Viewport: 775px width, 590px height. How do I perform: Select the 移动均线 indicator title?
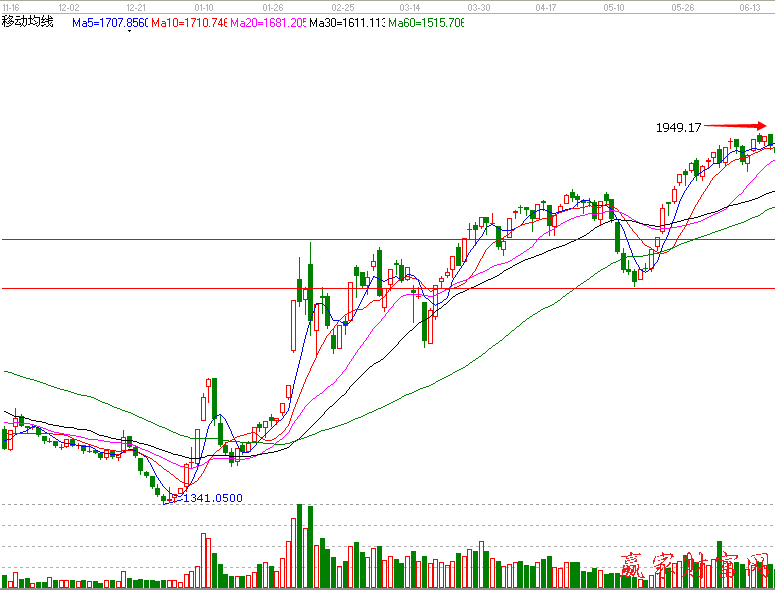(x=28, y=22)
